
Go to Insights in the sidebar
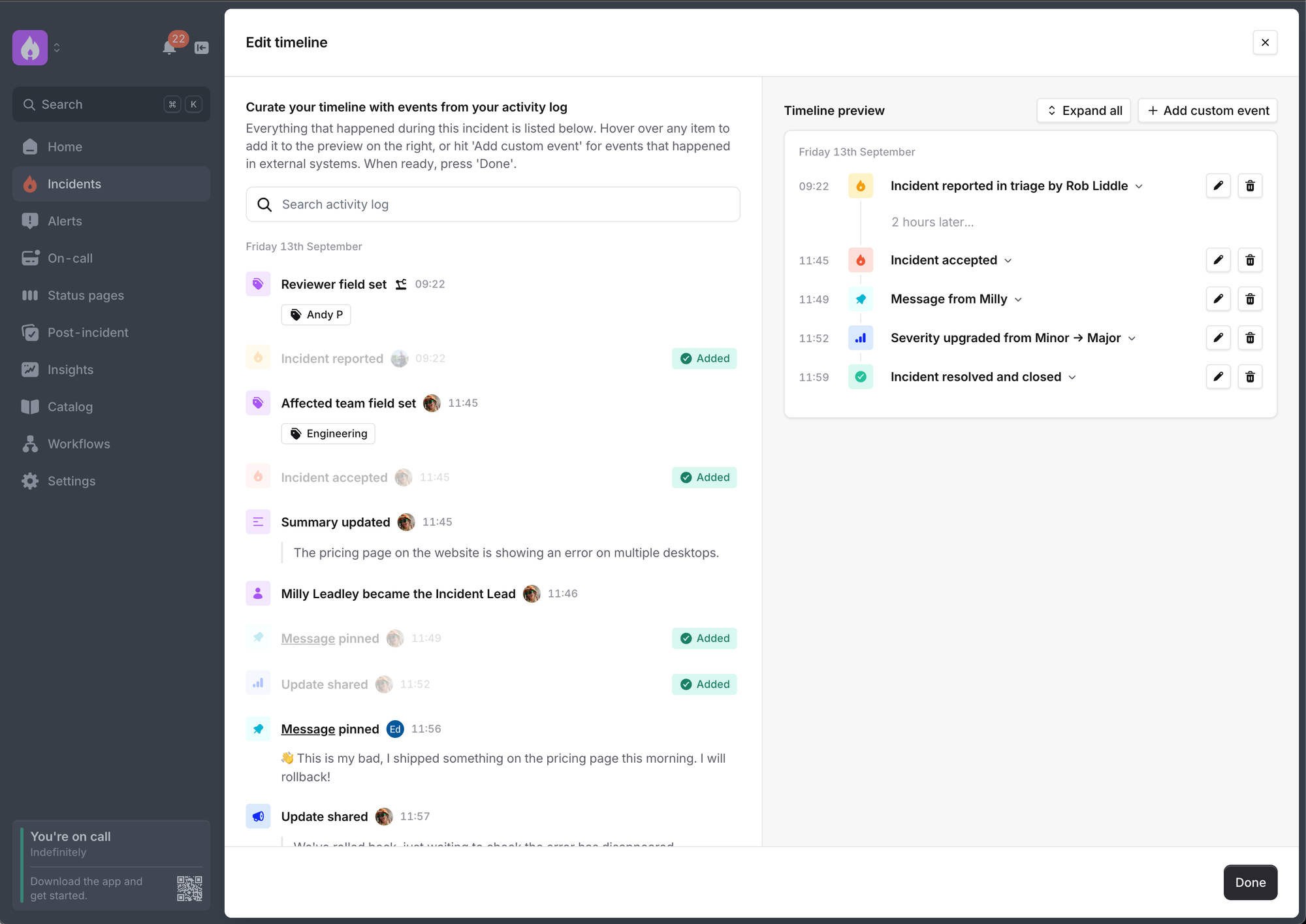point(71,370)
